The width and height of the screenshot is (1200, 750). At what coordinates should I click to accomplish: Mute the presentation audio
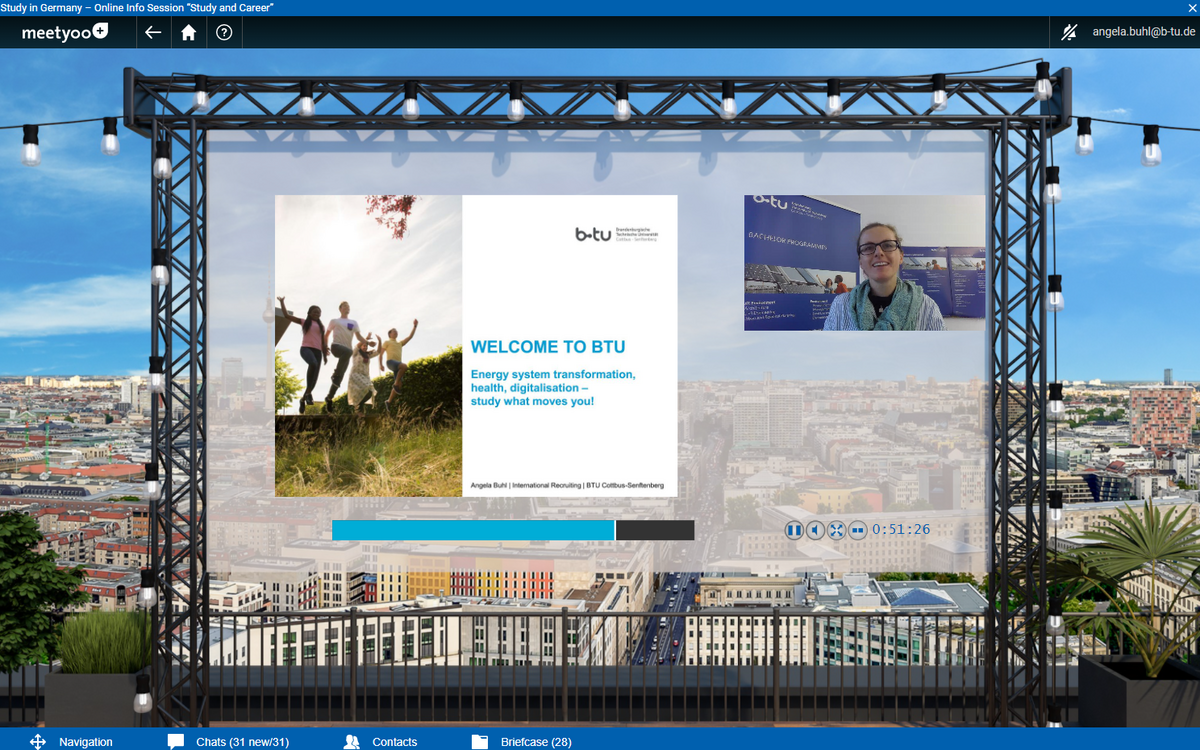click(x=815, y=530)
